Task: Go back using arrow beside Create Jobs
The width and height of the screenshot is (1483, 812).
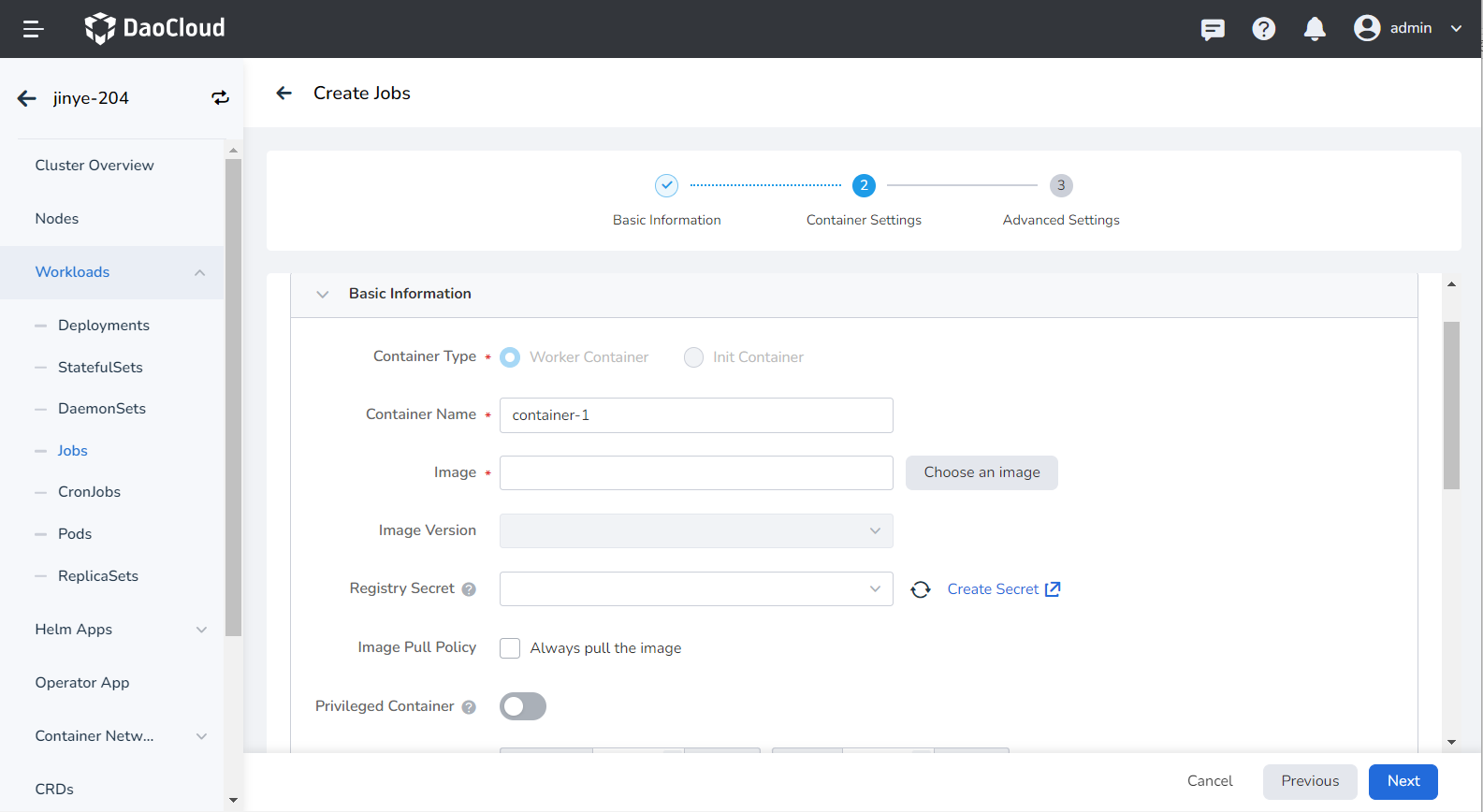Action: [x=284, y=93]
